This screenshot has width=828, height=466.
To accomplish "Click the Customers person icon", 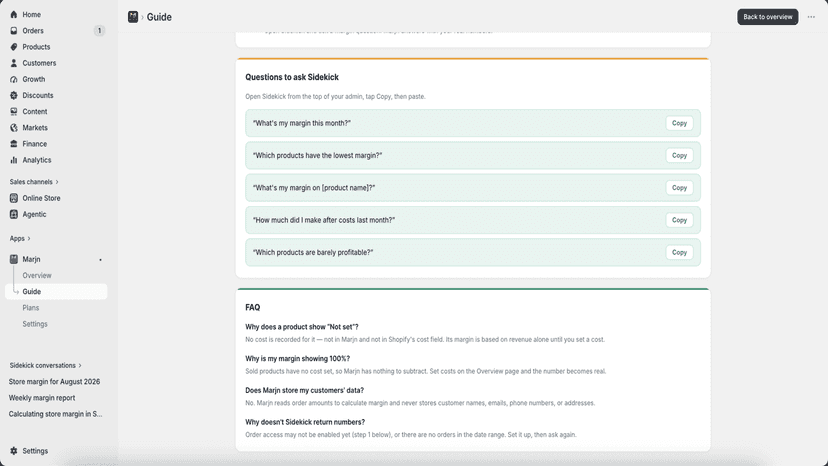I will point(14,63).
